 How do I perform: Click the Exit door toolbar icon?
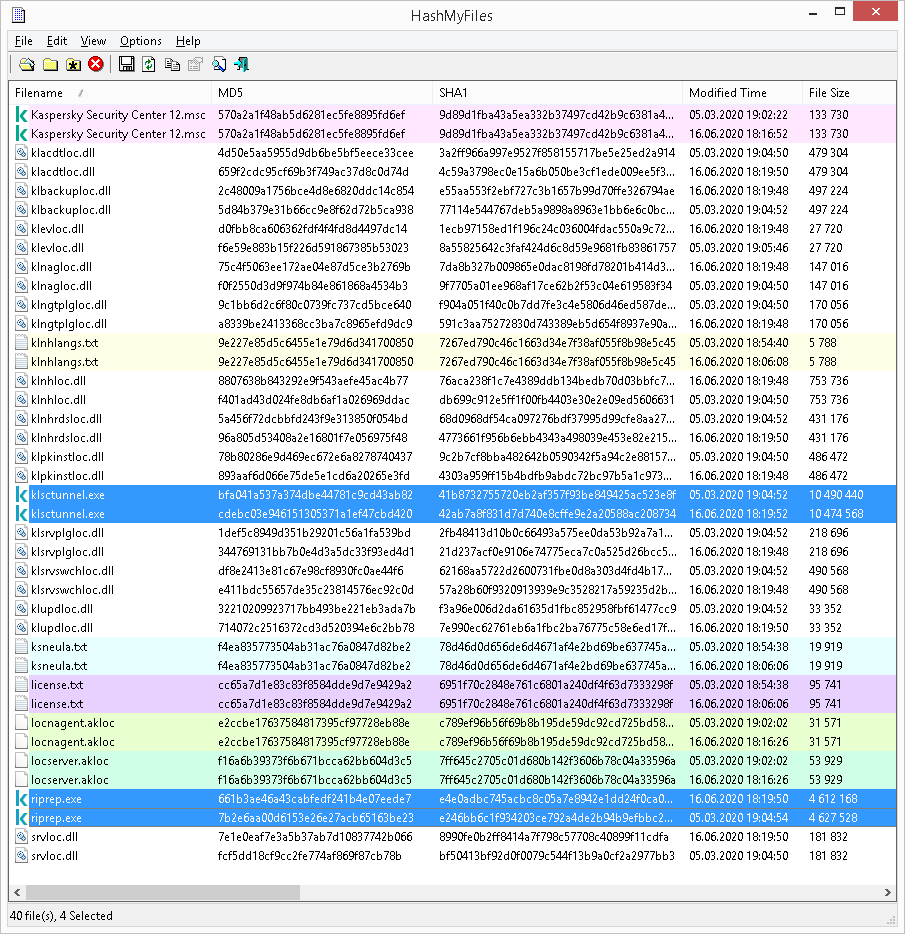tap(241, 64)
